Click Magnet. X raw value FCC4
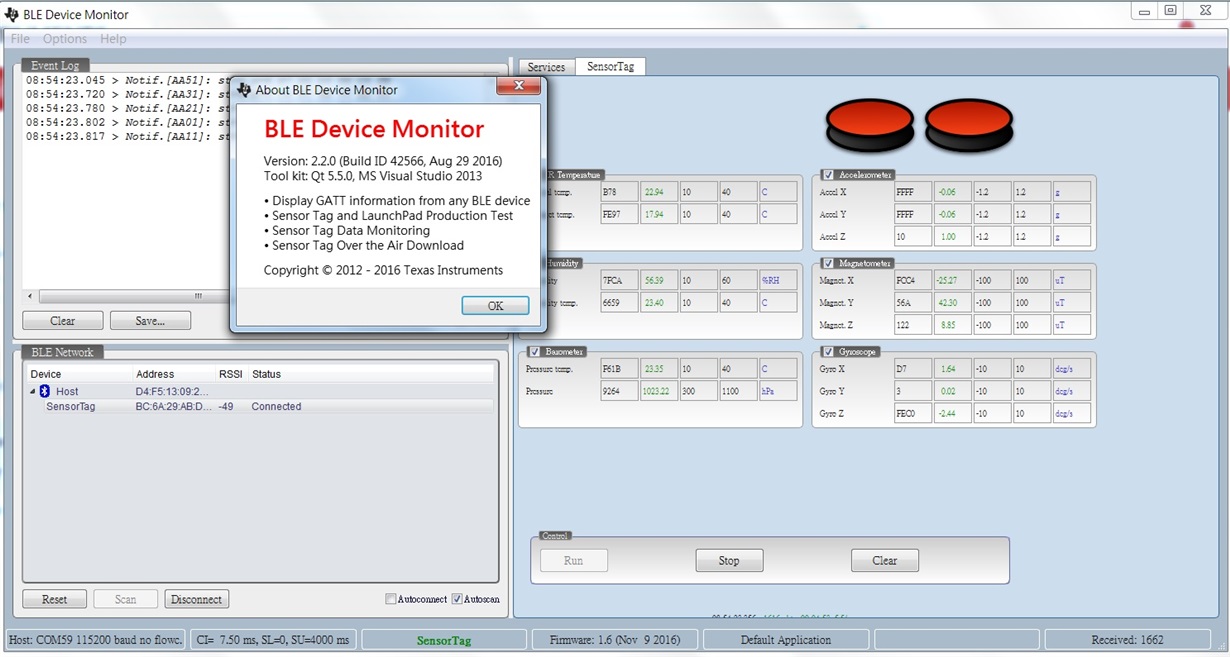 (x=913, y=280)
